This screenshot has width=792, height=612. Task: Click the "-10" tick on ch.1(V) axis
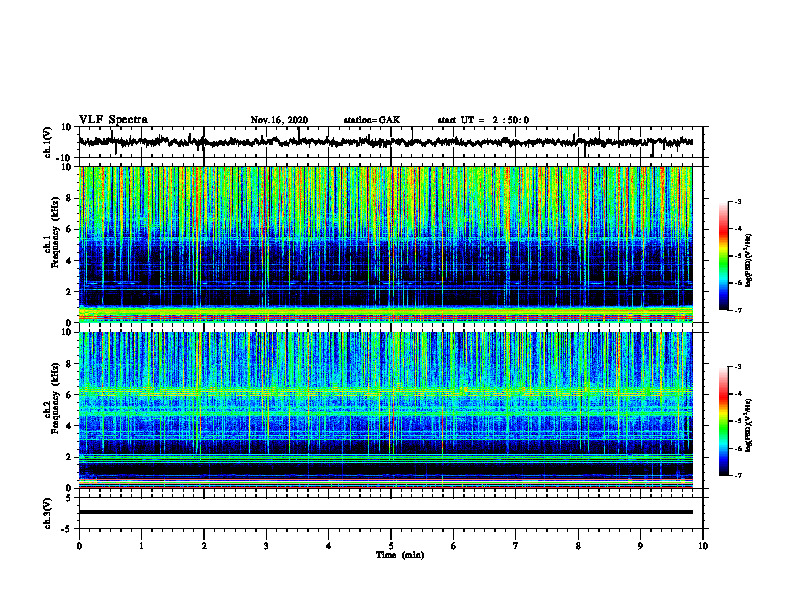tap(65, 158)
